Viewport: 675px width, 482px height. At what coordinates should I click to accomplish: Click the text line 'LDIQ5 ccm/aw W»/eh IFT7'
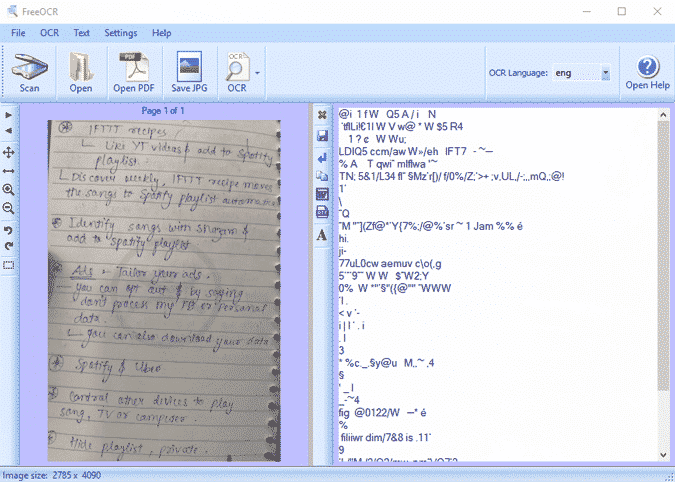[x=403, y=151]
